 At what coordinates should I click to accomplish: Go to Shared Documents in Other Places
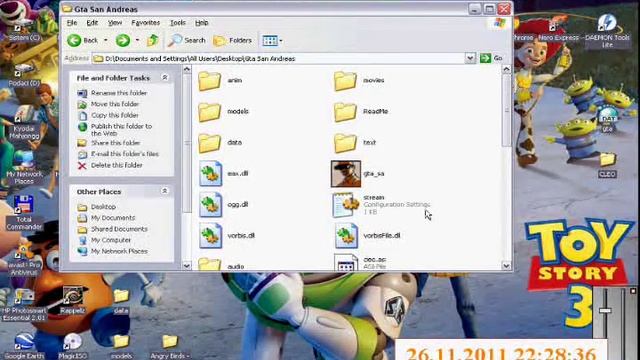pos(119,229)
